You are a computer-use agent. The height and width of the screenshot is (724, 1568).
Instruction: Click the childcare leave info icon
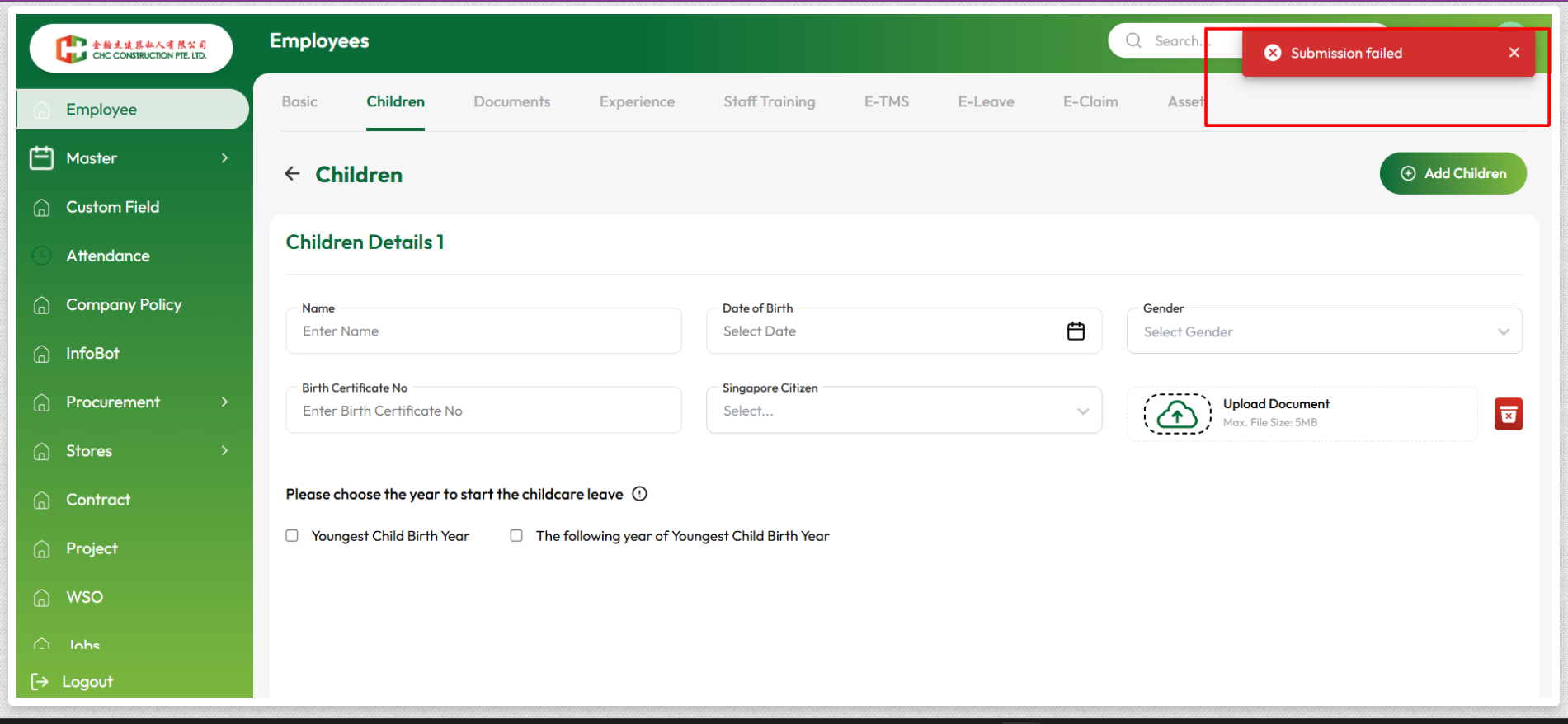pyautogui.click(x=639, y=494)
